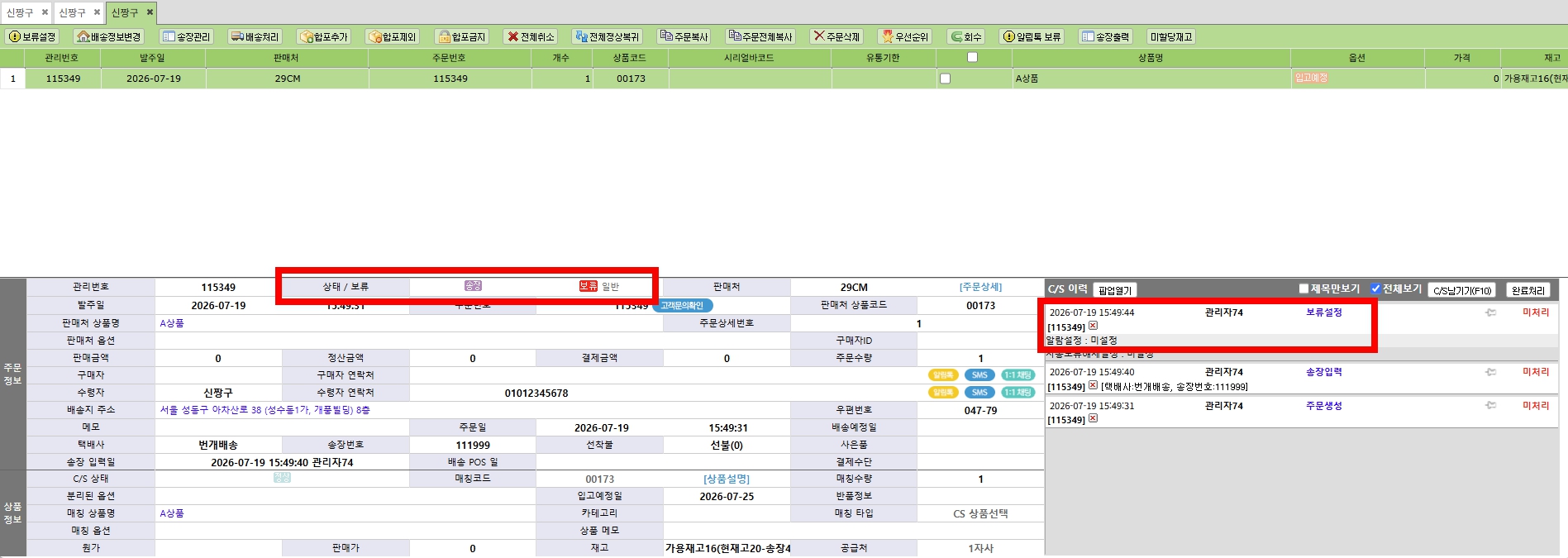Click the red 보류 status badge
This screenshot has height=558, width=1568.
click(x=588, y=286)
